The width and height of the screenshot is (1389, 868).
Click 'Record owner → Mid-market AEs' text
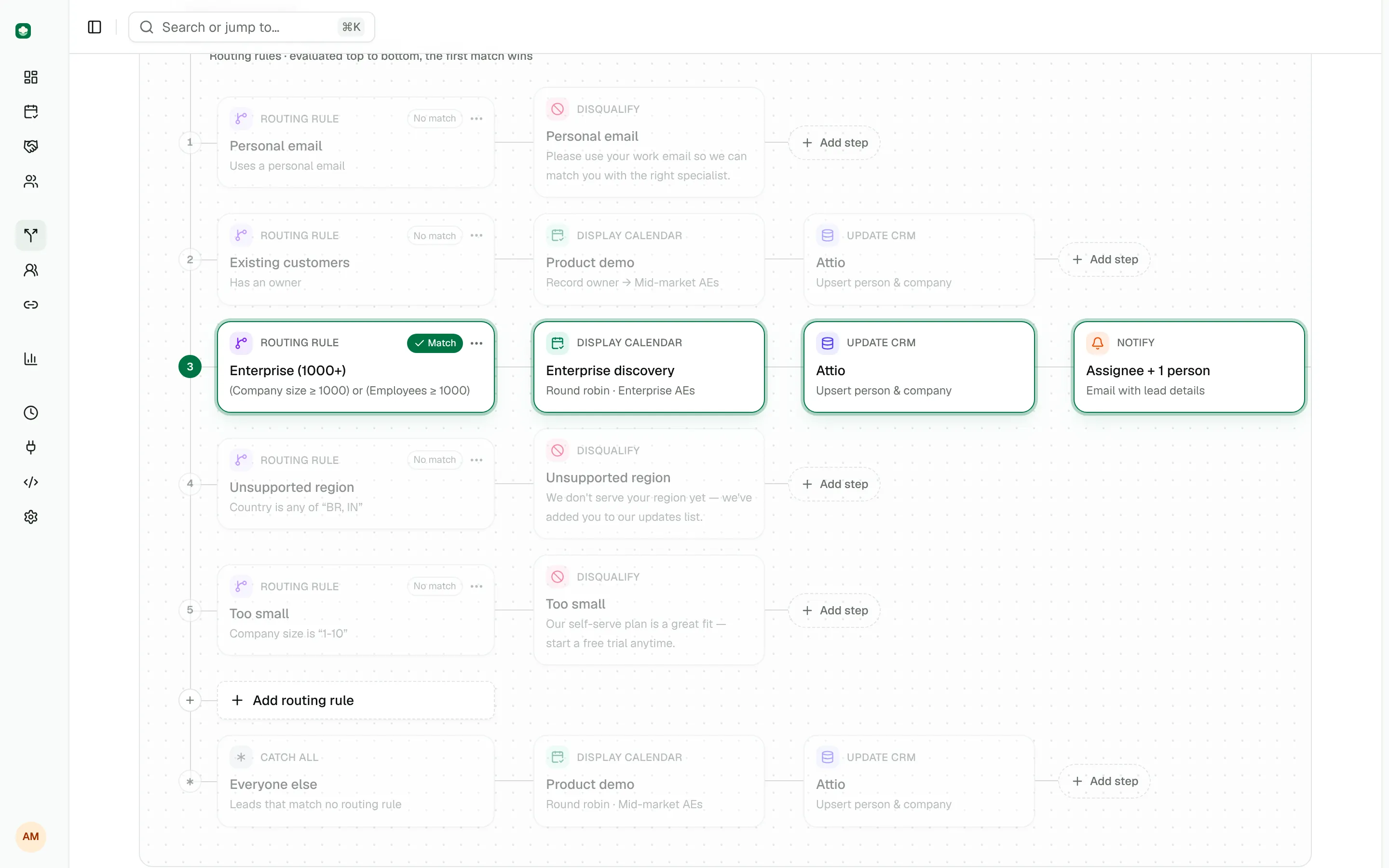point(632,283)
